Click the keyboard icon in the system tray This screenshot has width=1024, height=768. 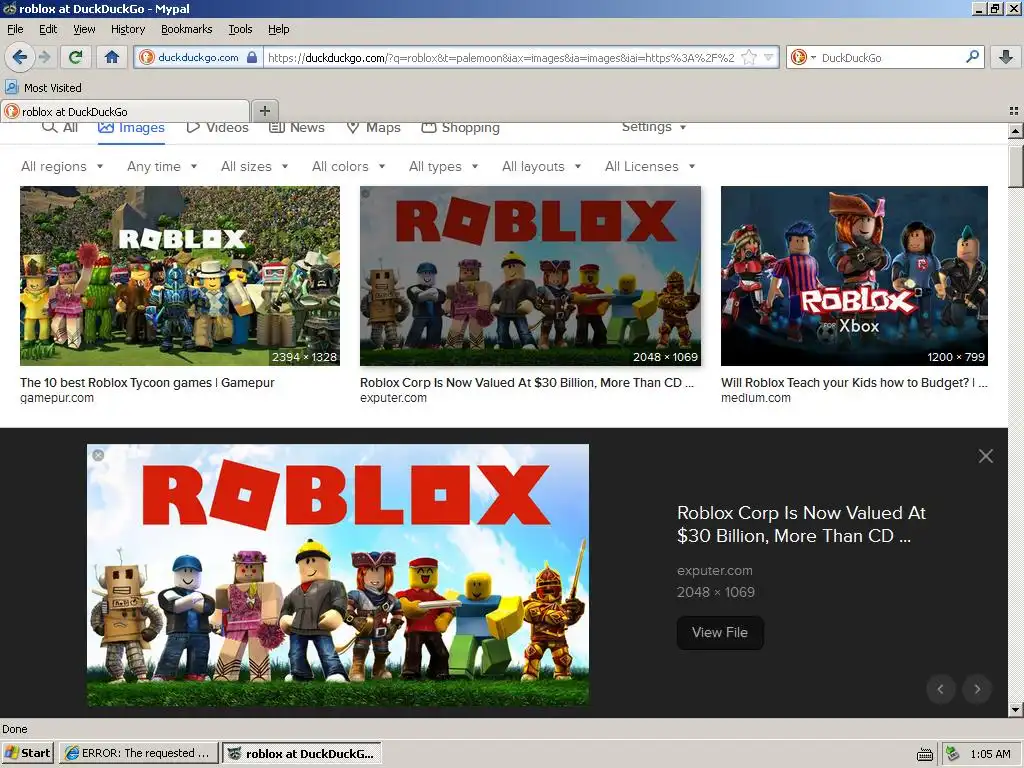click(x=925, y=754)
